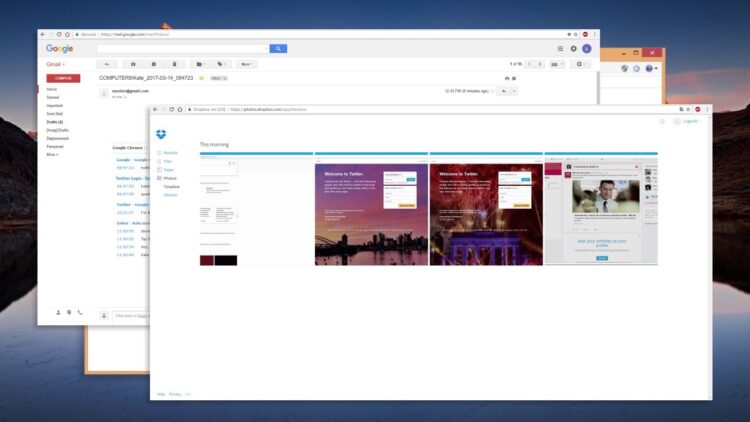Click the archive icon in Gmail toolbar
Image resolution: width=750 pixels, height=422 pixels.
pyautogui.click(x=133, y=64)
